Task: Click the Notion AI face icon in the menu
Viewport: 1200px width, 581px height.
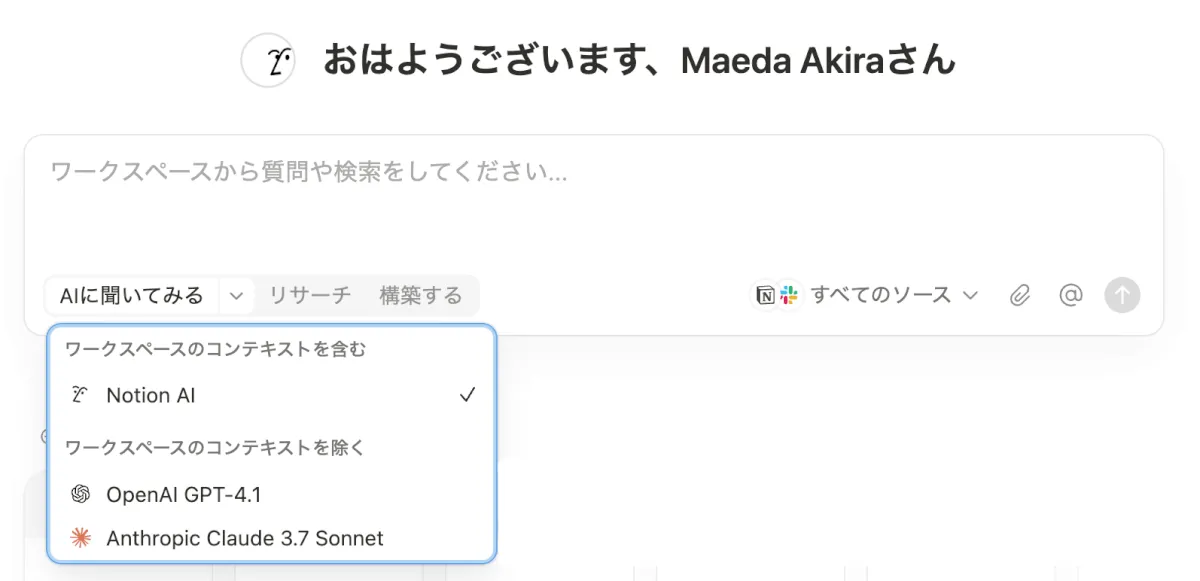Action: [81, 395]
